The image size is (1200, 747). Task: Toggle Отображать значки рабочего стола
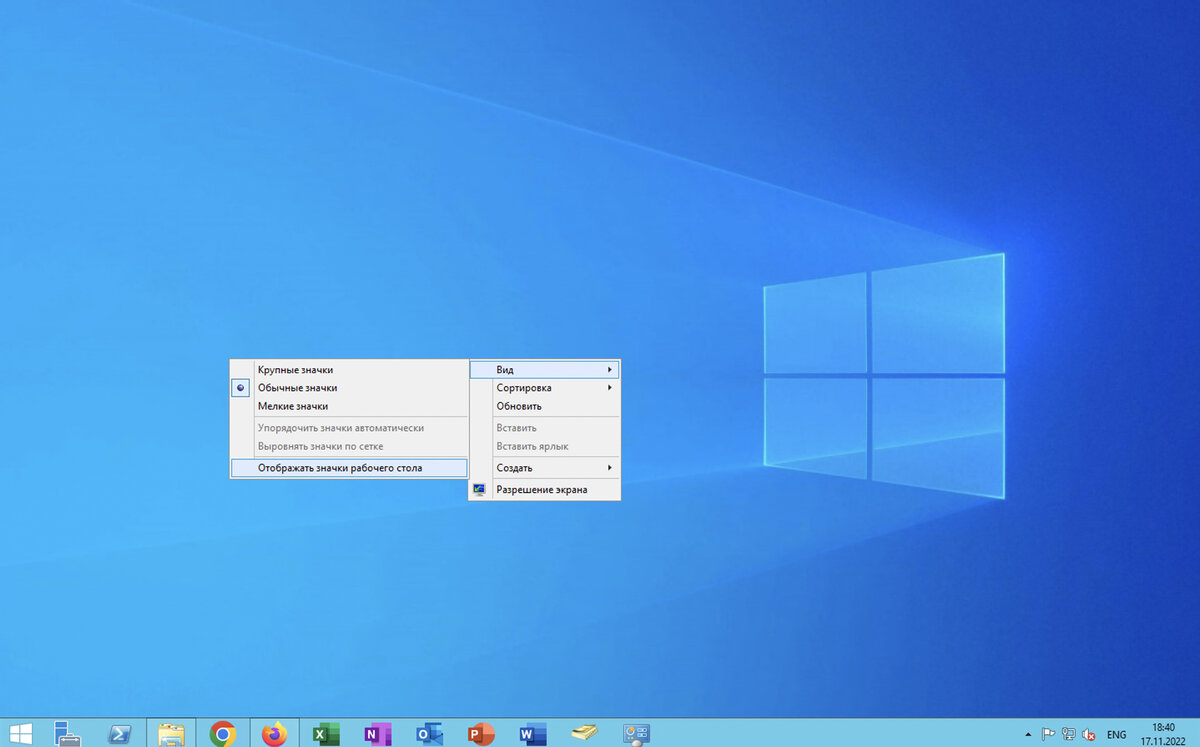point(349,467)
